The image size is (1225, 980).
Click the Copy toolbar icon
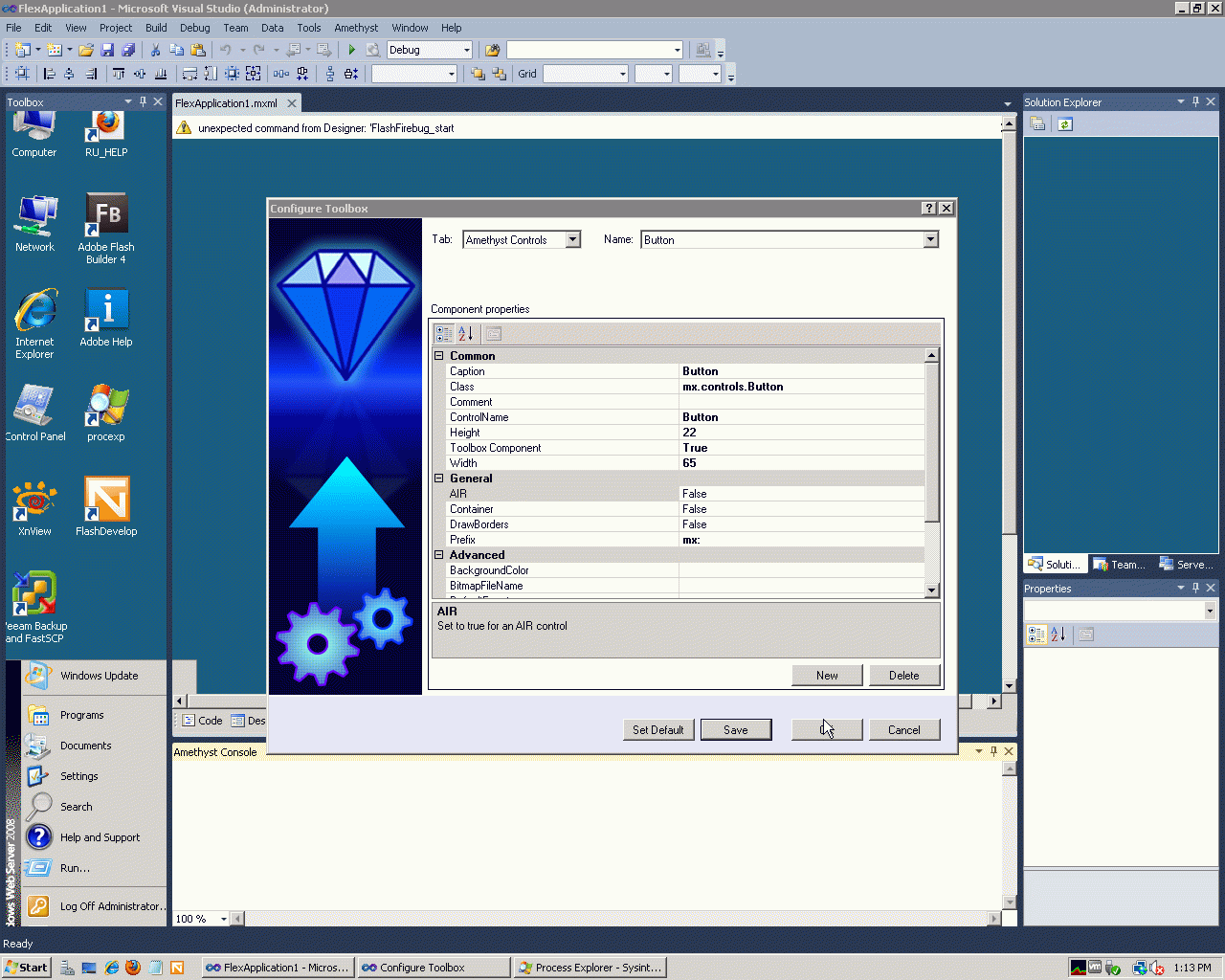click(x=176, y=50)
